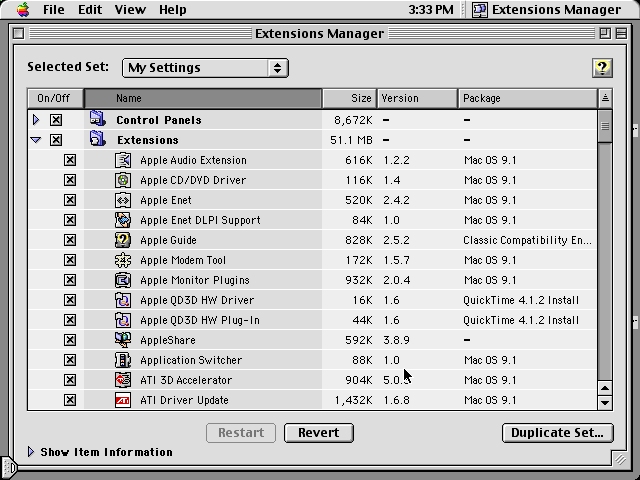Toggle the Control Panels group checkbox
The width and height of the screenshot is (640, 480).
click(56, 120)
